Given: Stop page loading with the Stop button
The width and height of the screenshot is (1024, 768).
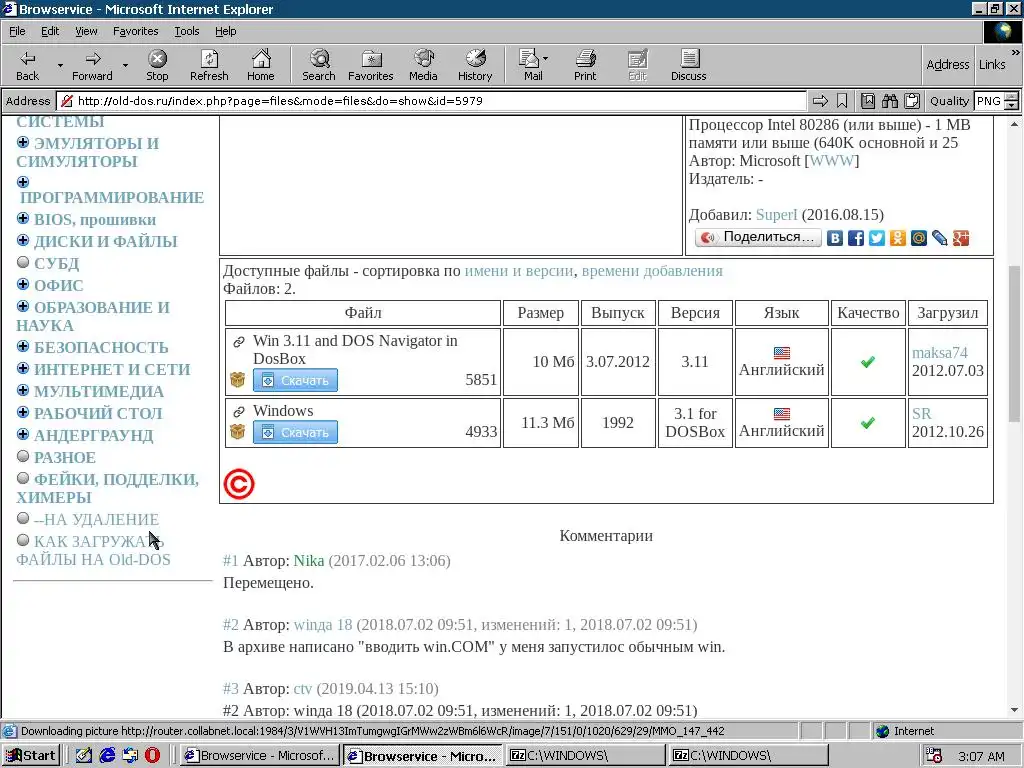Looking at the screenshot, I should coord(157,65).
